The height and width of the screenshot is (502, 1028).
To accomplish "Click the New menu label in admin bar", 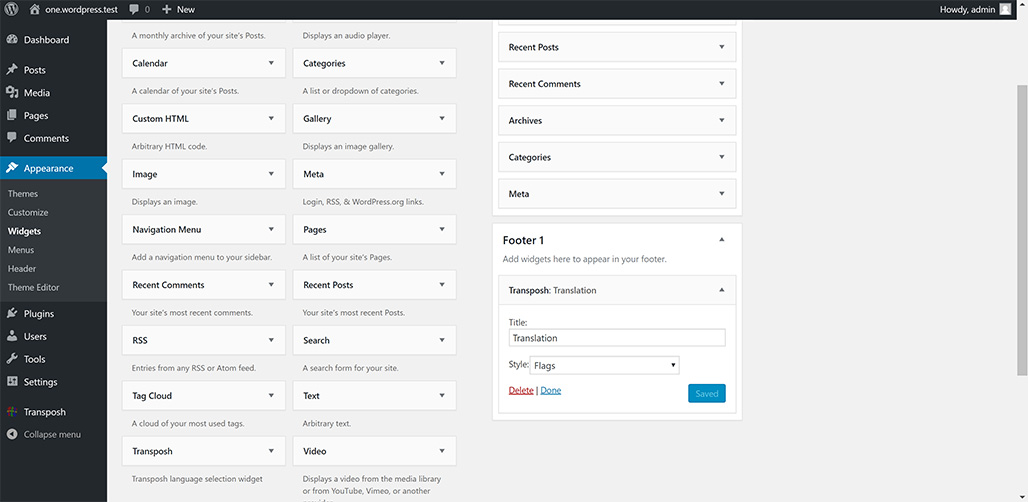I will coord(186,9).
